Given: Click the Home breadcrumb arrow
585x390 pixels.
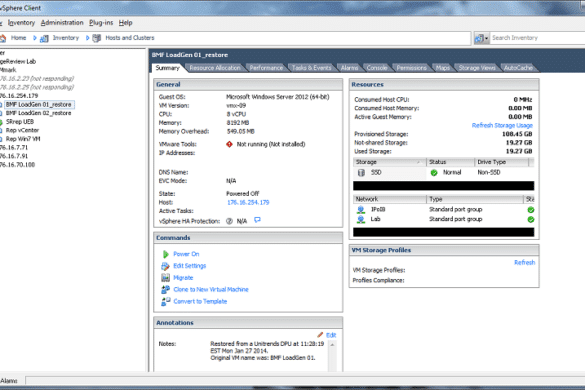Looking at the screenshot, I should 35,38.
